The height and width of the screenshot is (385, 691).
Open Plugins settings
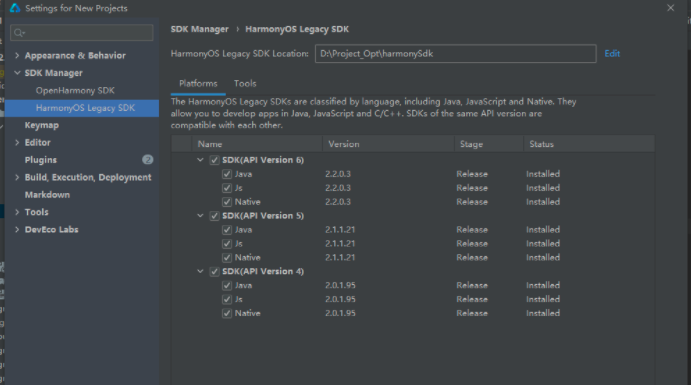point(41,160)
